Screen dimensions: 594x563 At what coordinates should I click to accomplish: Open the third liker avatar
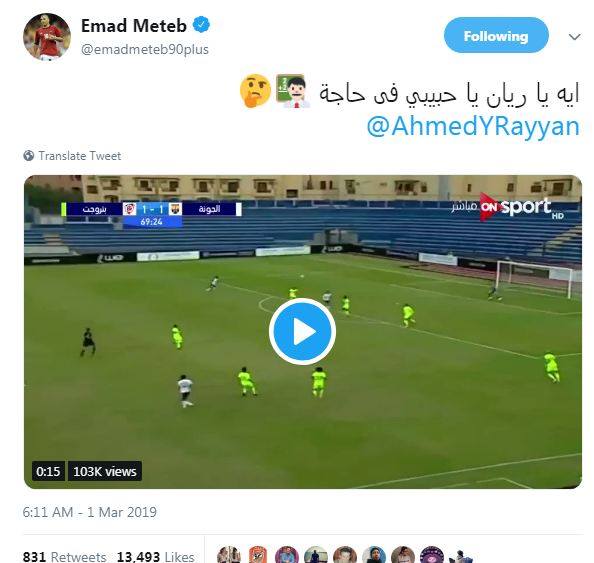(x=287, y=555)
